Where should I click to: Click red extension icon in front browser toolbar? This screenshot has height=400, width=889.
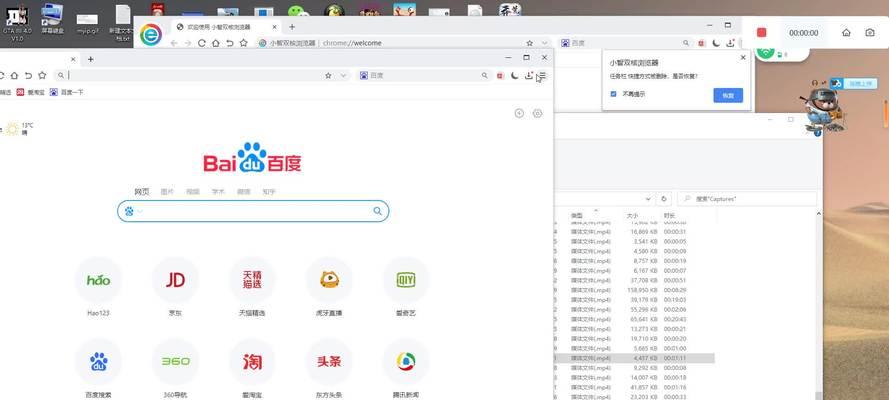(500, 75)
